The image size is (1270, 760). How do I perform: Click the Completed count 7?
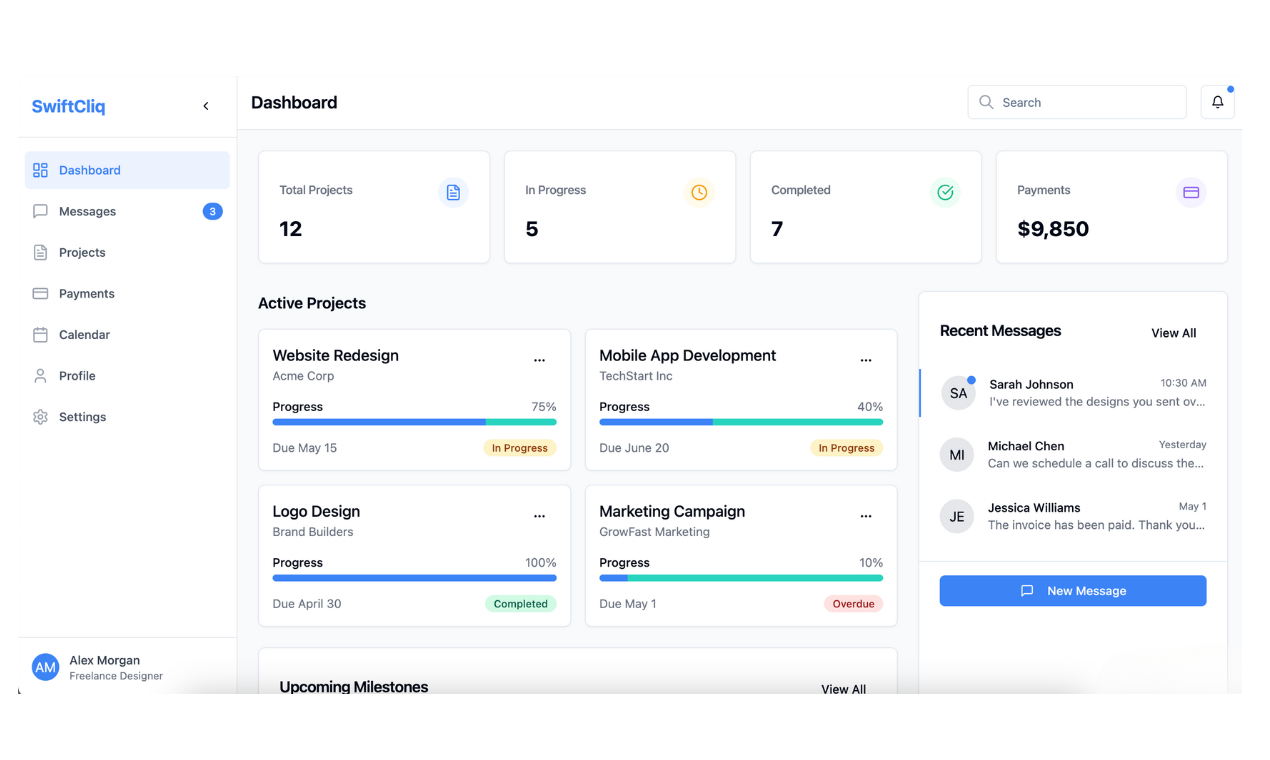tap(777, 229)
